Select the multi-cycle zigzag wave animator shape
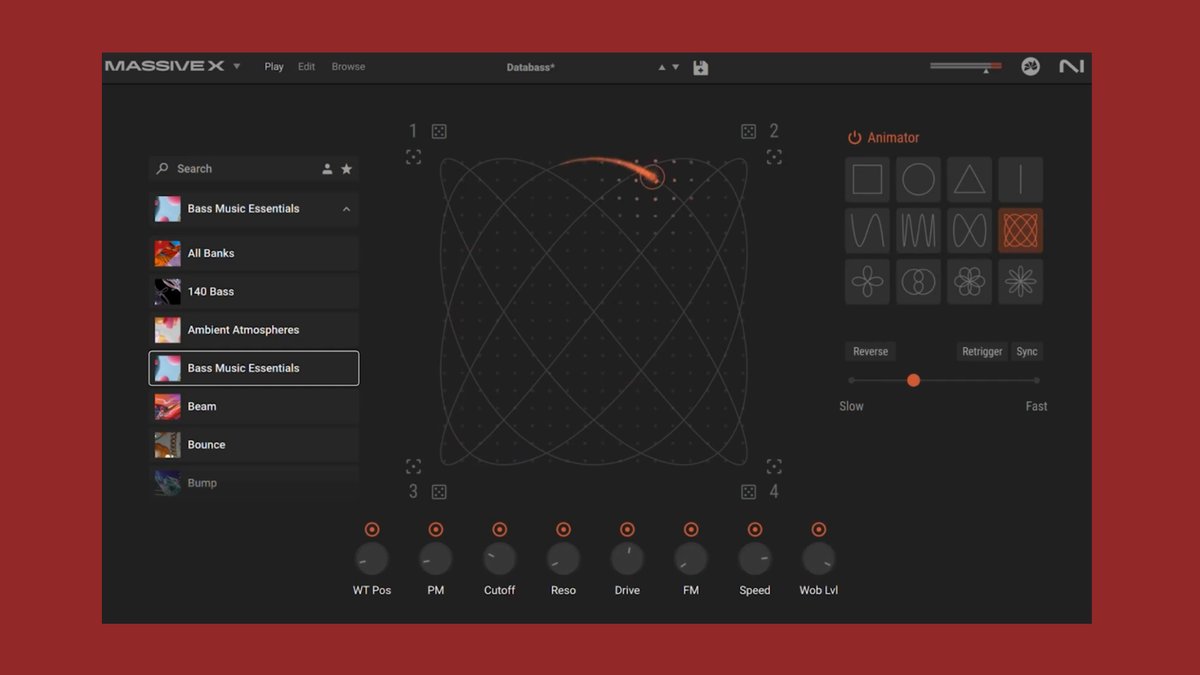This screenshot has width=1200, height=675. (918, 231)
